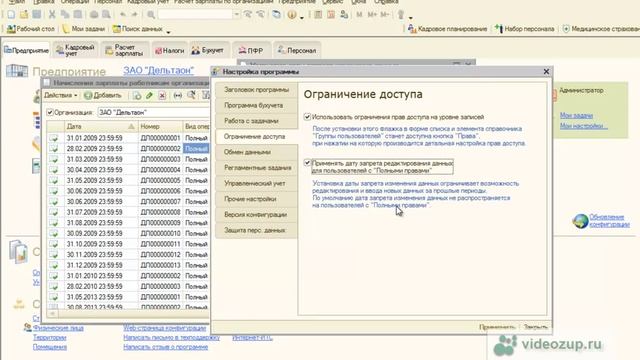Click the Закрыть button in settings dialog

pos(535,327)
